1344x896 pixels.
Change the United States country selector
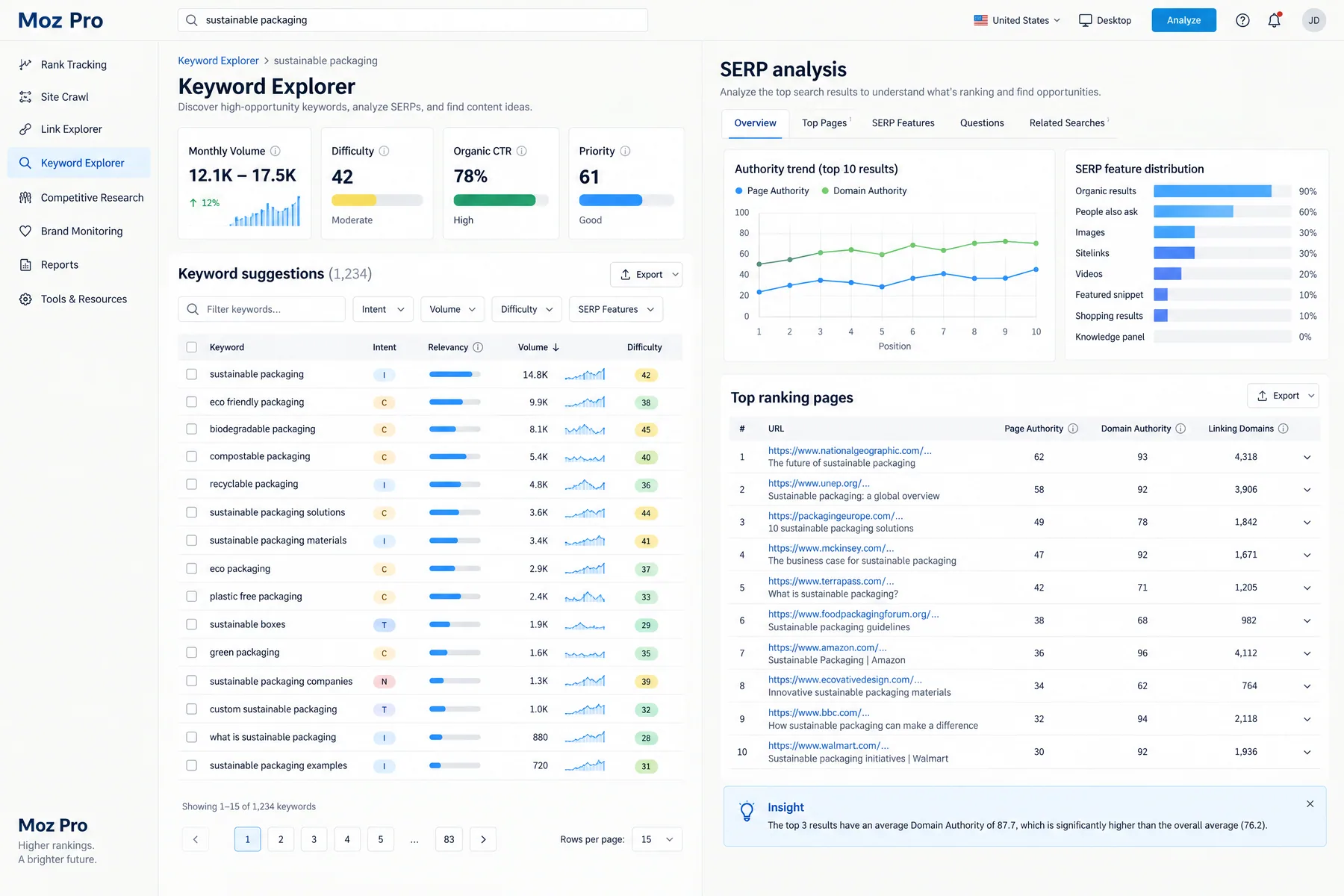pos(1017,20)
